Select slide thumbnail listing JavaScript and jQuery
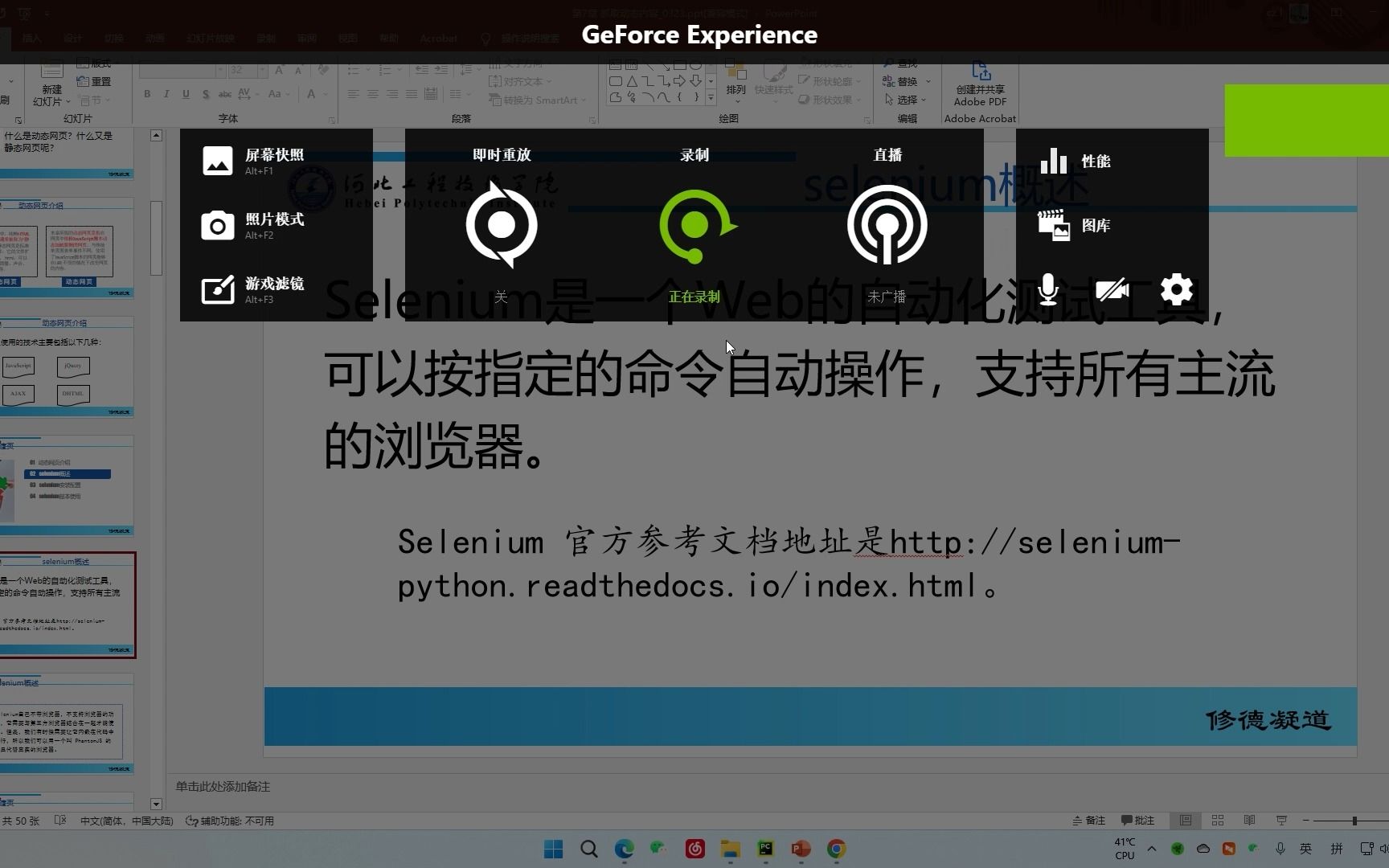Screen dimensions: 1389x868 tap(67, 366)
